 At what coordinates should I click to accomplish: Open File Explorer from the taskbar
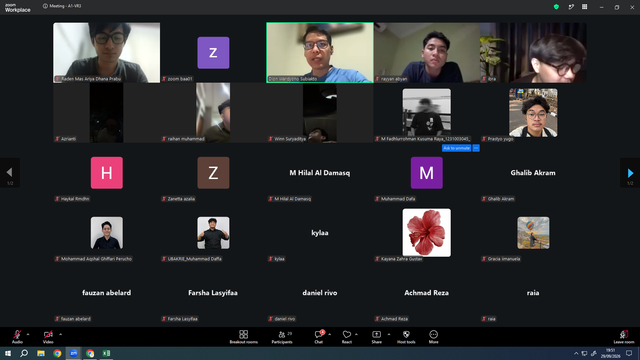(x=41, y=353)
